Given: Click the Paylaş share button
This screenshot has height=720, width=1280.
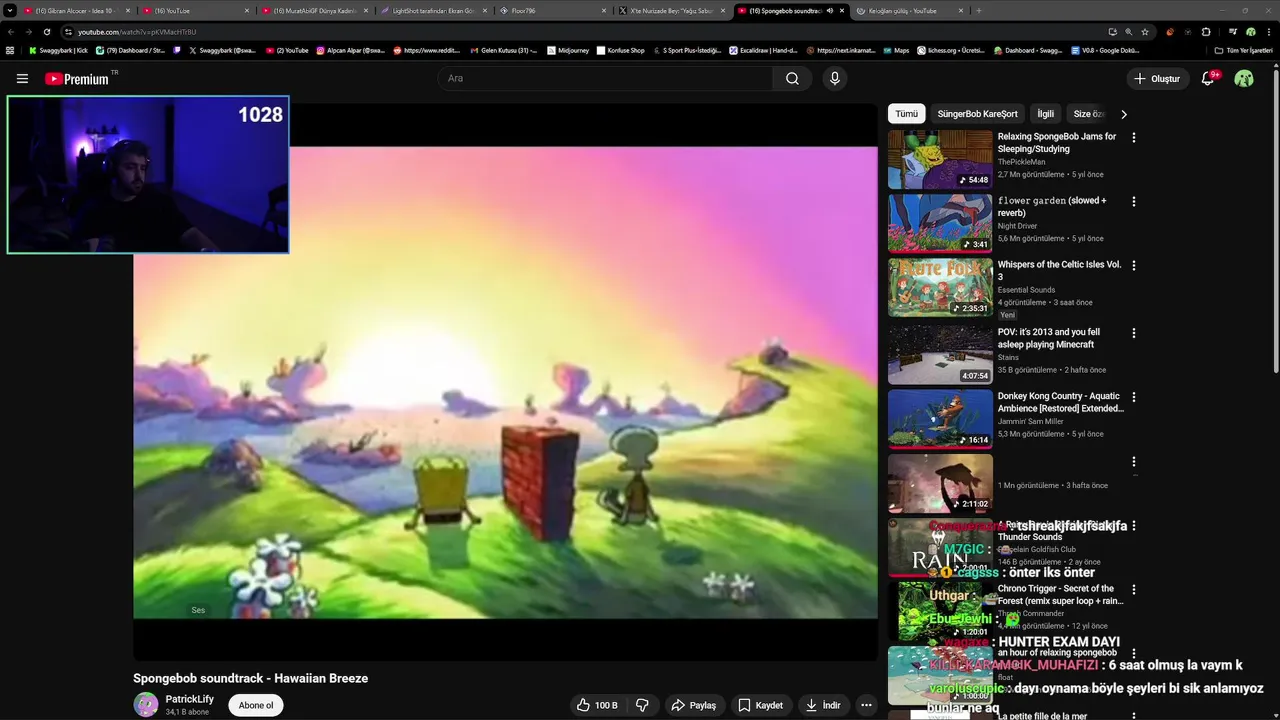Looking at the screenshot, I should coord(694,705).
